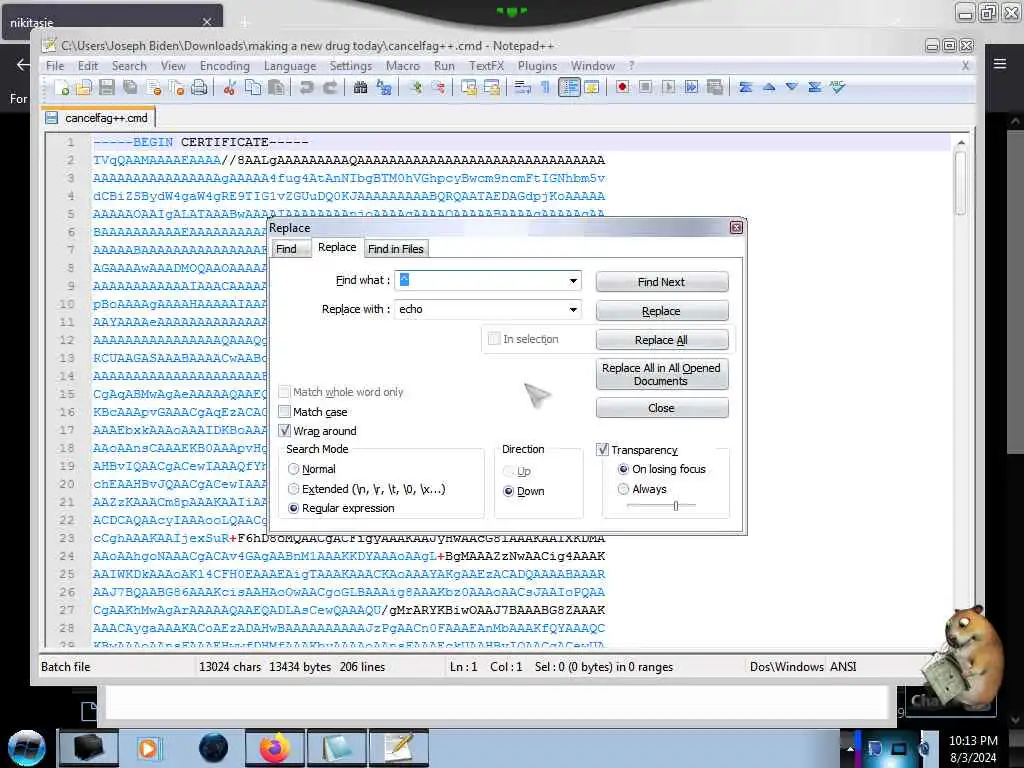Click the Playback macro icon

click(x=668, y=88)
